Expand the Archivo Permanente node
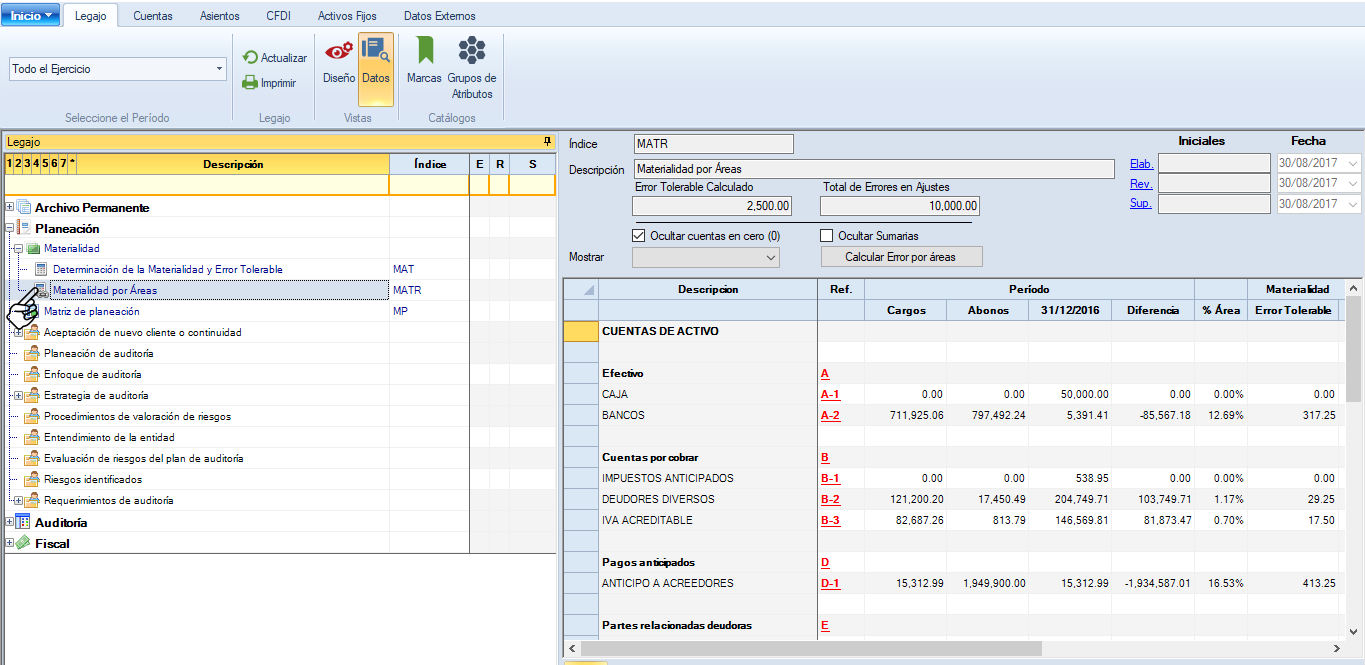The image size is (1365, 665). click(x=10, y=208)
